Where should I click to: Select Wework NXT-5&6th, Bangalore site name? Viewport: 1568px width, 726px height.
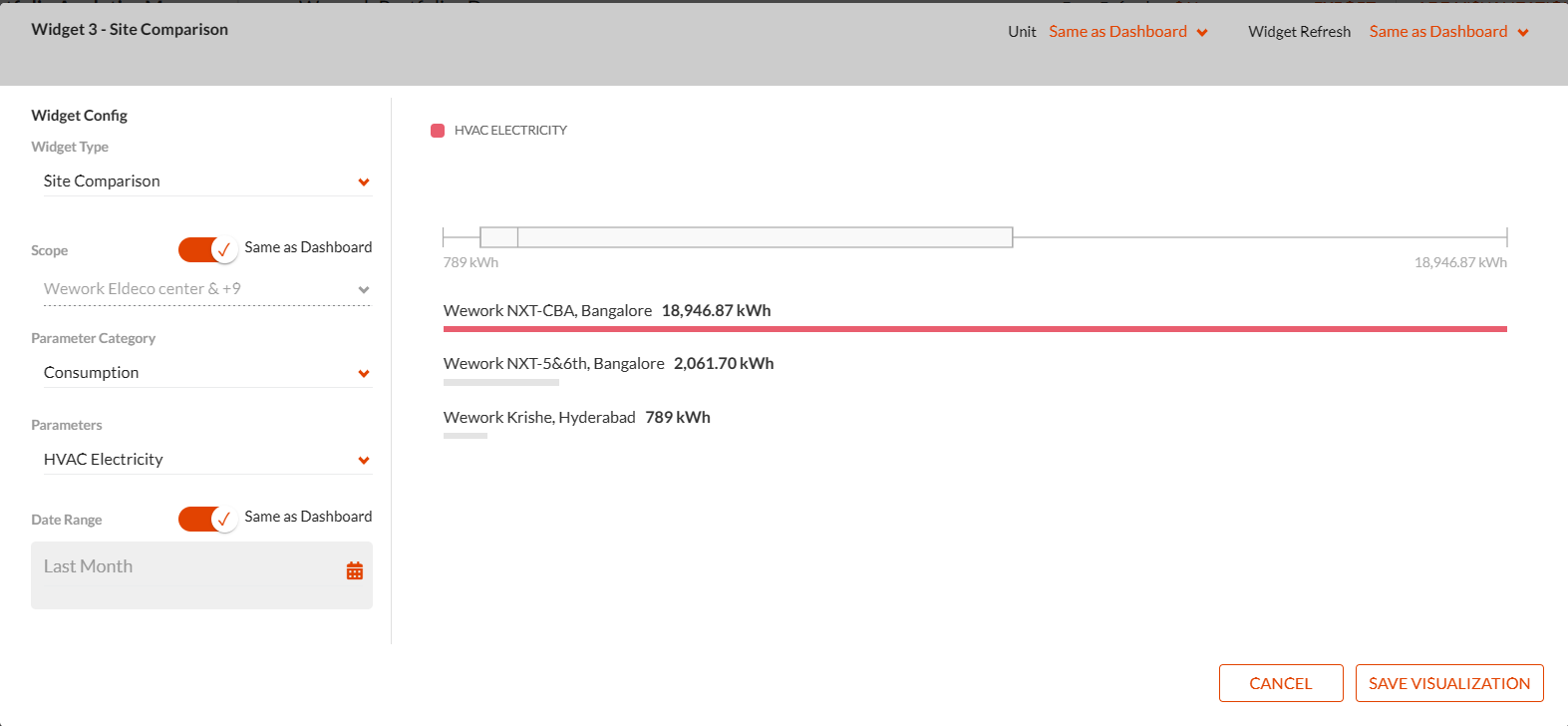tap(553, 364)
